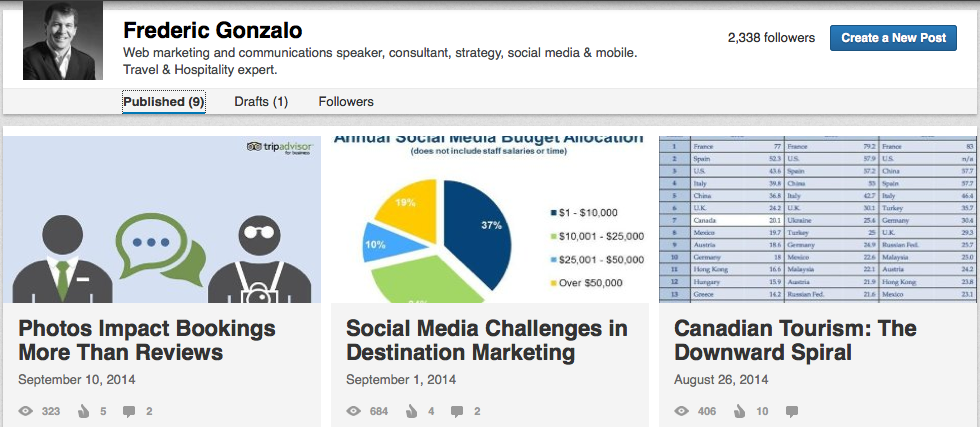
Task: Open the 2,338 followers link
Action: click(x=771, y=38)
